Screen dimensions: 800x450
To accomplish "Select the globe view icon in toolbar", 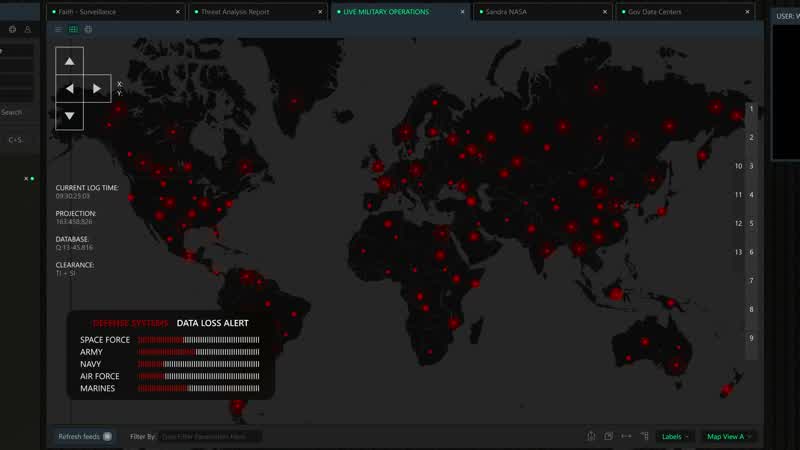I will coord(88,30).
